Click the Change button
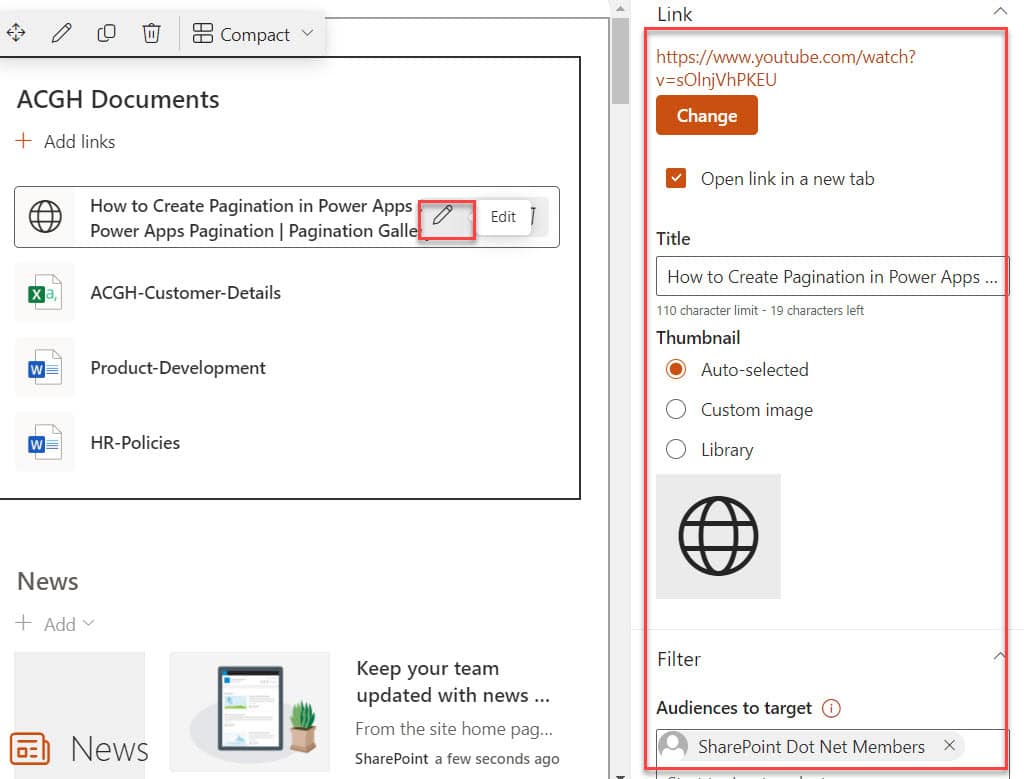1024x779 pixels. (x=707, y=116)
